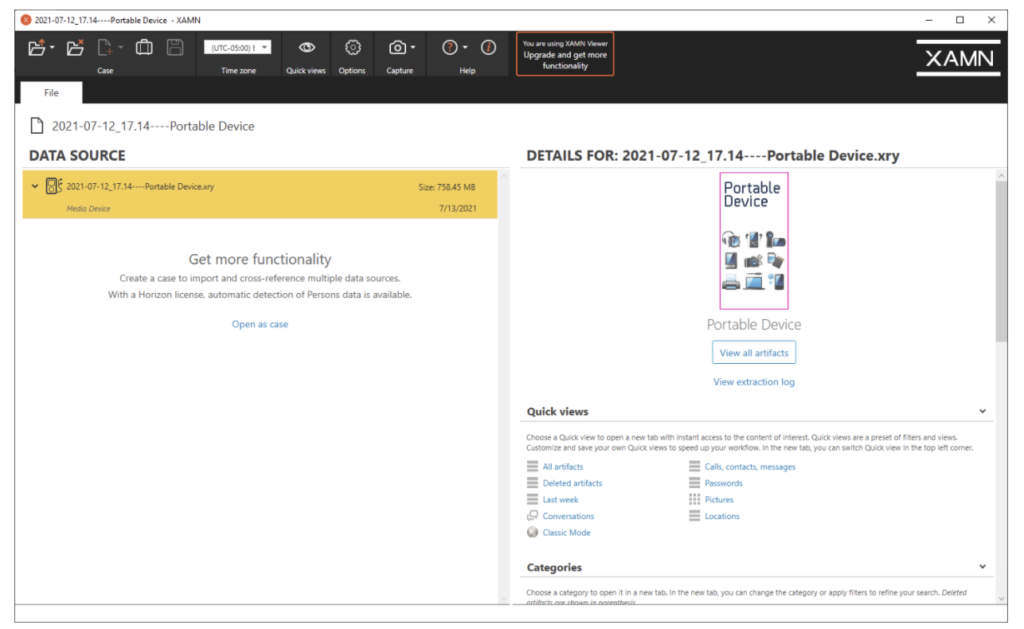The height and width of the screenshot is (629, 1024).
Task: Click the speech bubbles icon beside Conversations
Action: pos(532,515)
